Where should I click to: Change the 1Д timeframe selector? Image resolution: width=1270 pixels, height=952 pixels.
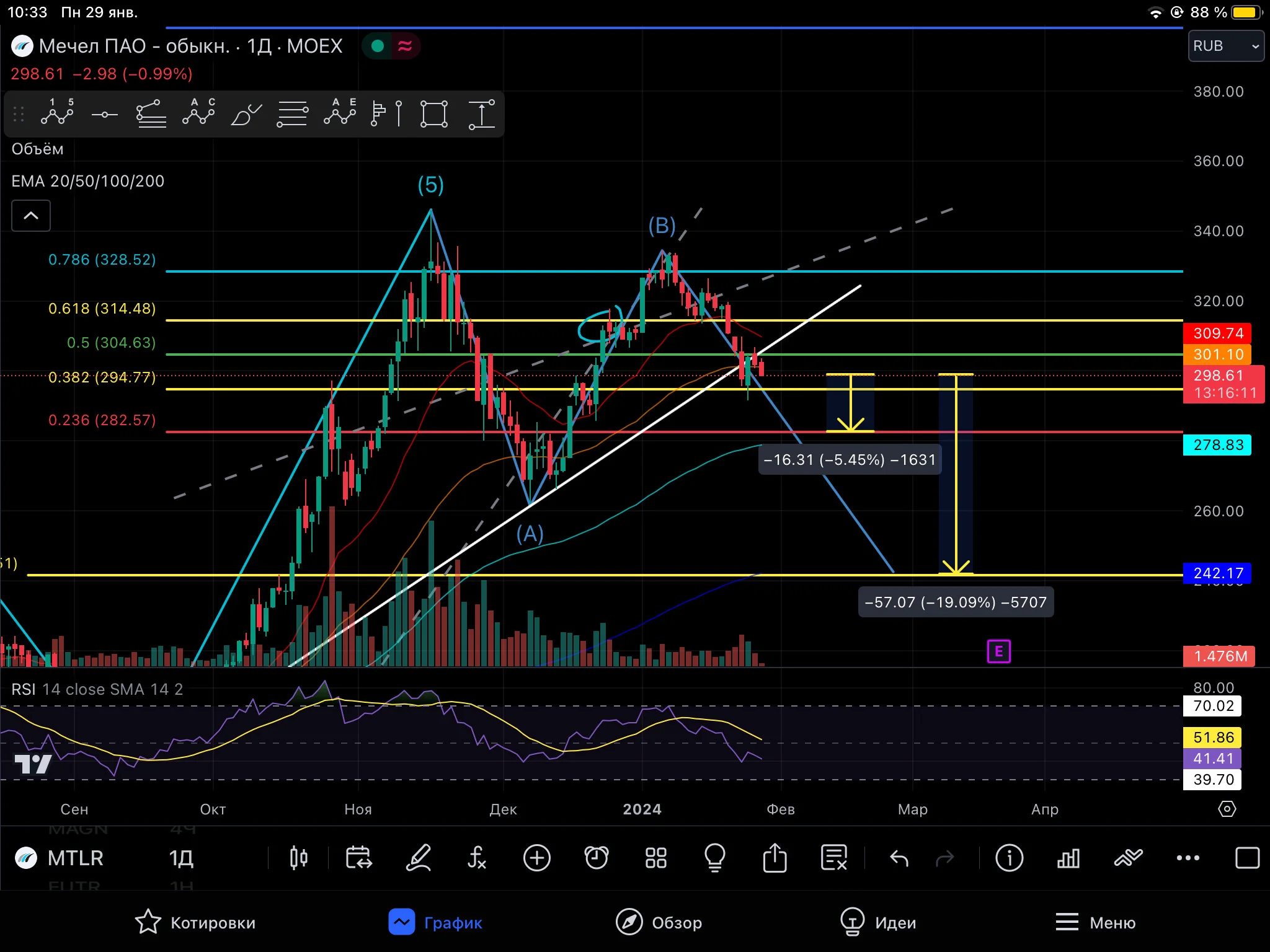181,858
